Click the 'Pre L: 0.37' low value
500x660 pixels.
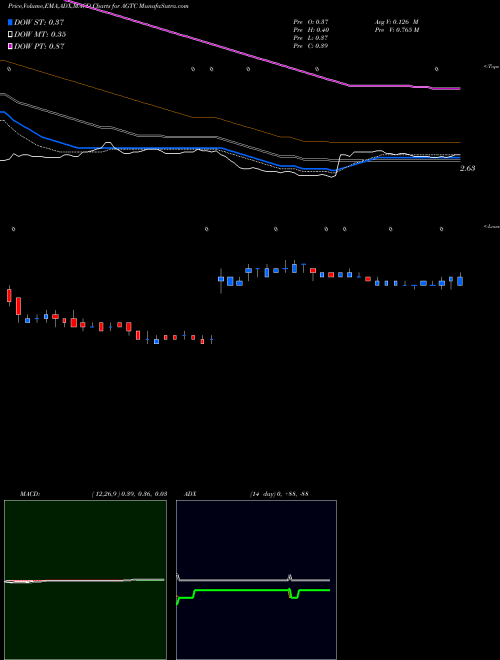[x=311, y=38]
